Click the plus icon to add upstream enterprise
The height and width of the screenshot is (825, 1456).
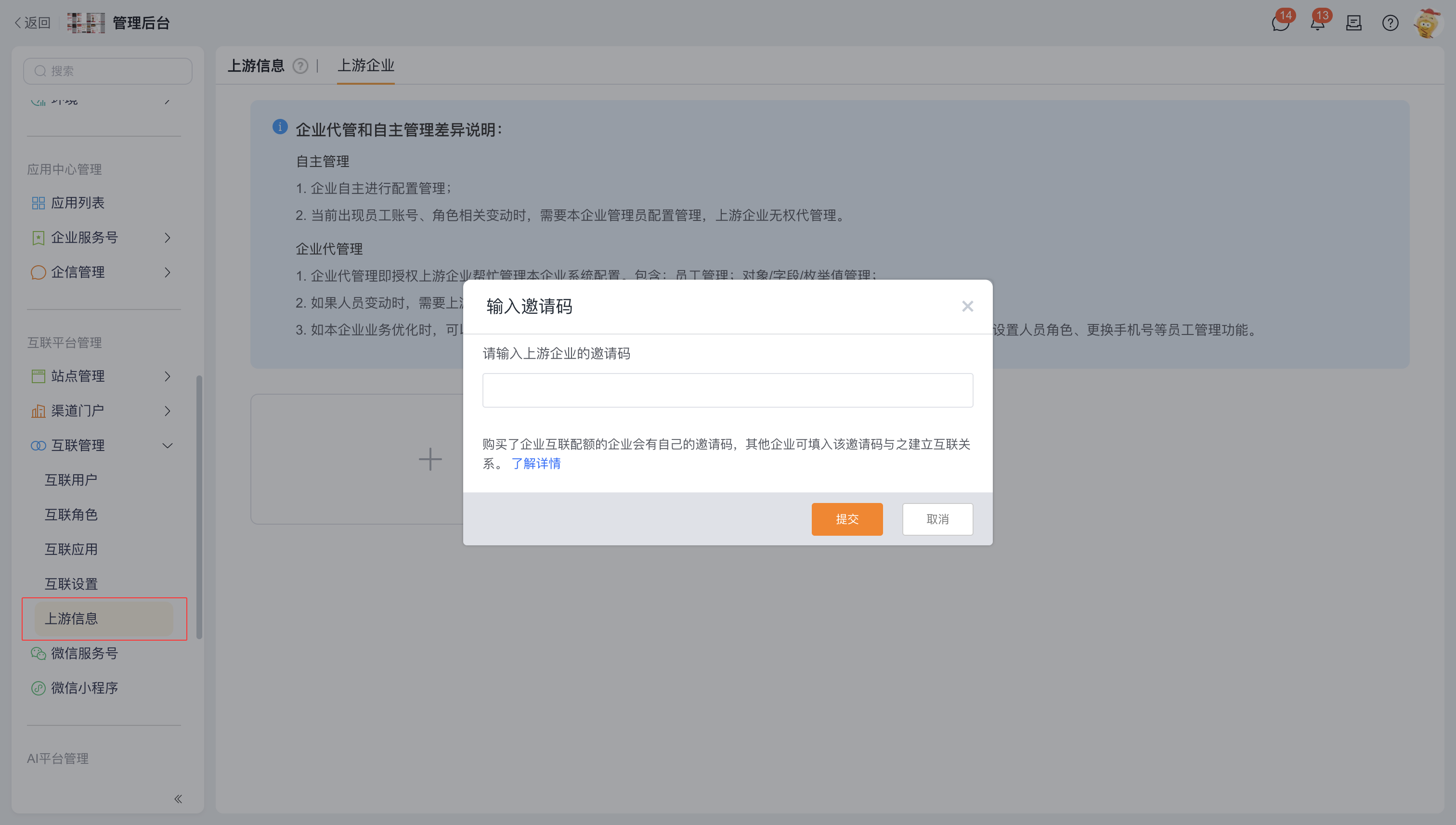point(430,459)
